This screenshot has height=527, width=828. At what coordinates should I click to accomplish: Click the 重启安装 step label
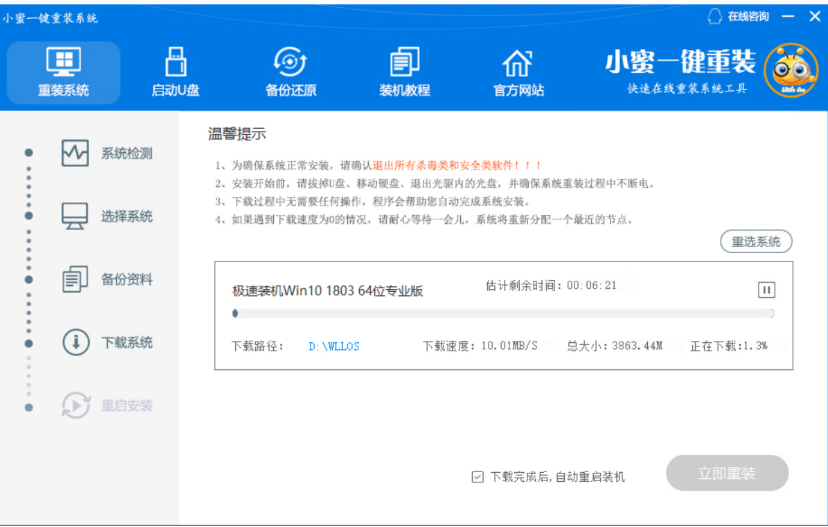coord(127,406)
